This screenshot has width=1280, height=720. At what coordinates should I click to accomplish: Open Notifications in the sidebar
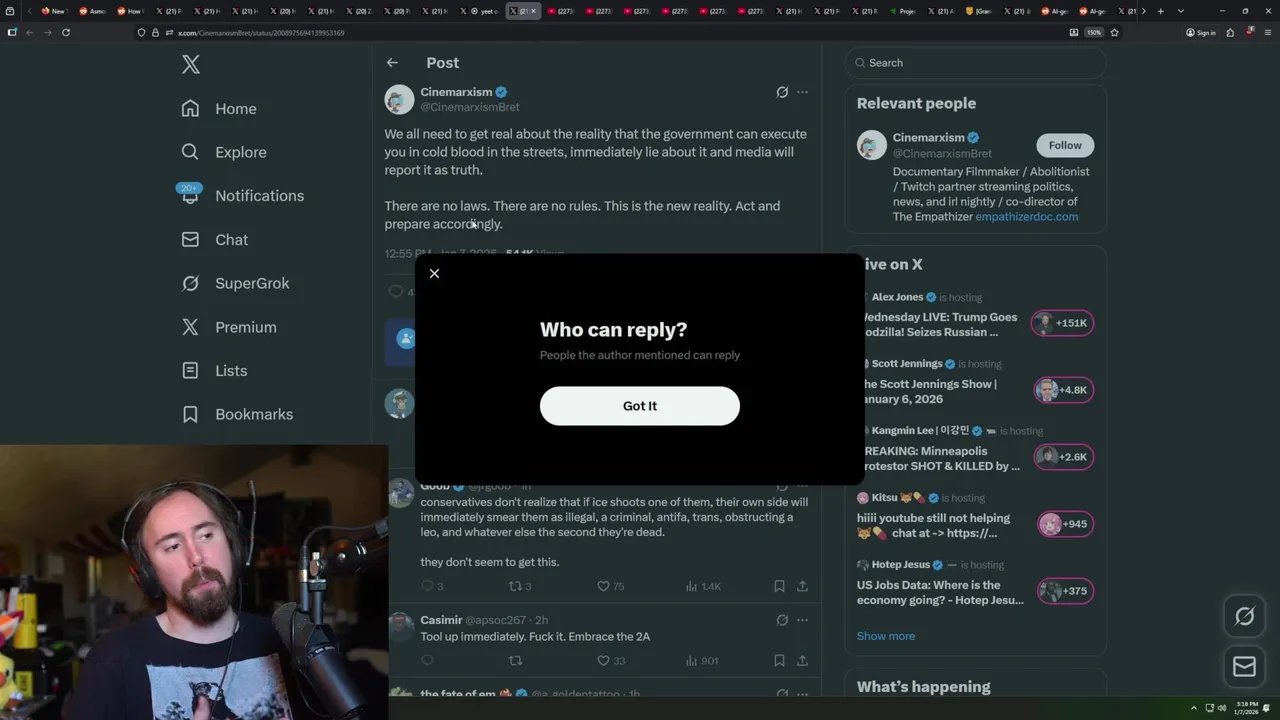(x=243, y=196)
